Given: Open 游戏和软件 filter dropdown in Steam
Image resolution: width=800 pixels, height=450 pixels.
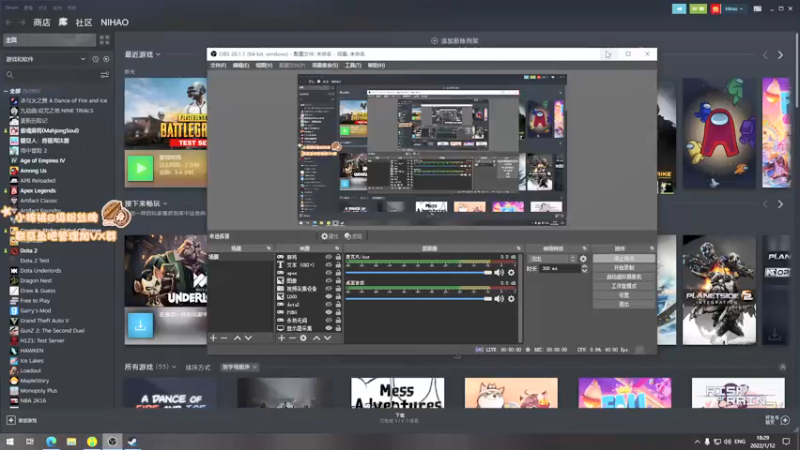Looking at the screenshot, I should 45,59.
